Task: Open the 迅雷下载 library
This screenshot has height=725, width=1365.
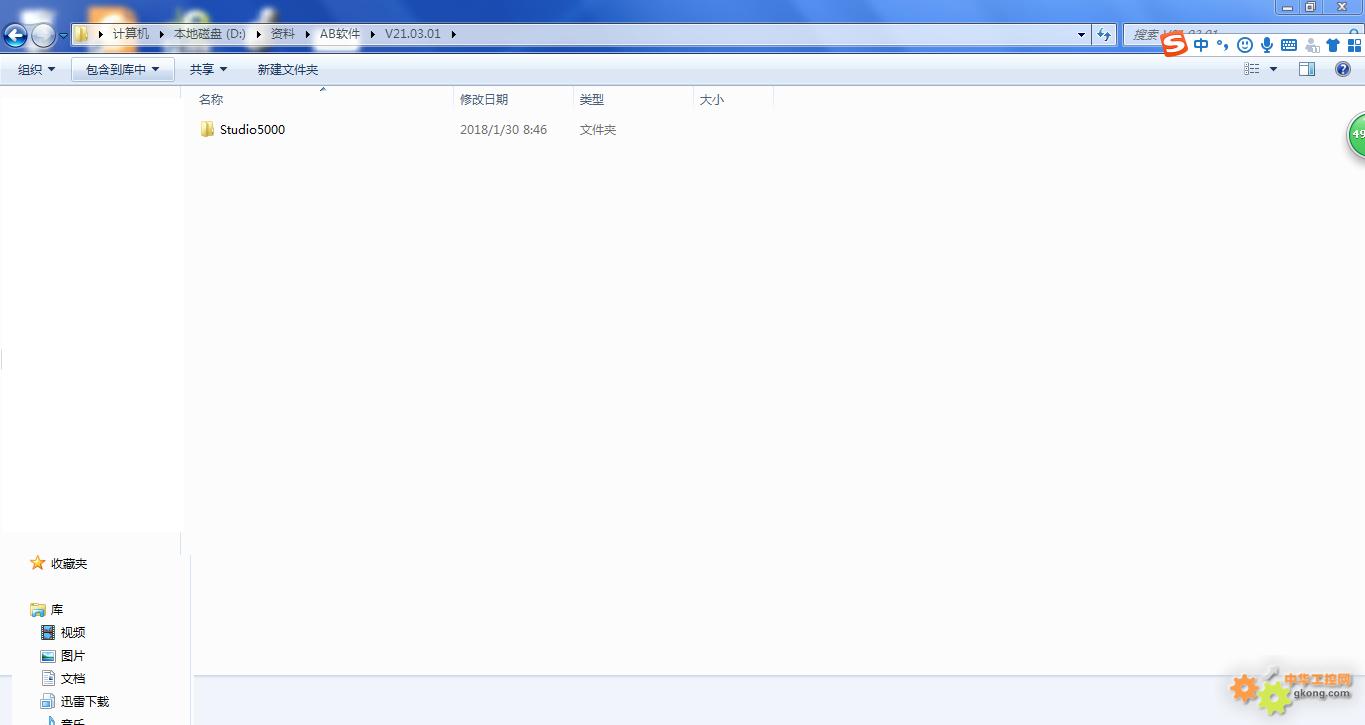Action: [x=85, y=701]
